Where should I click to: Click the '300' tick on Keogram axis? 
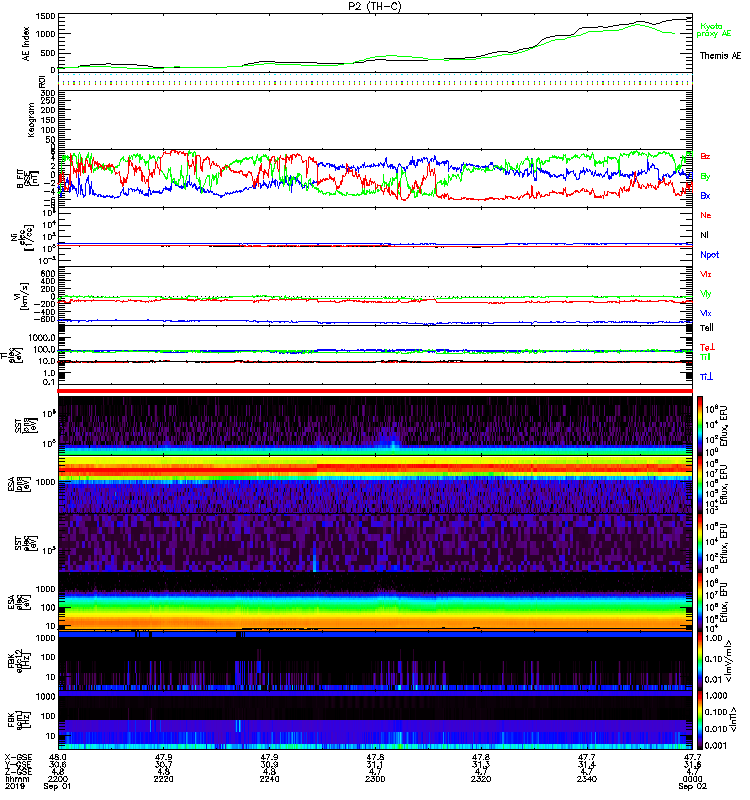point(48,93)
